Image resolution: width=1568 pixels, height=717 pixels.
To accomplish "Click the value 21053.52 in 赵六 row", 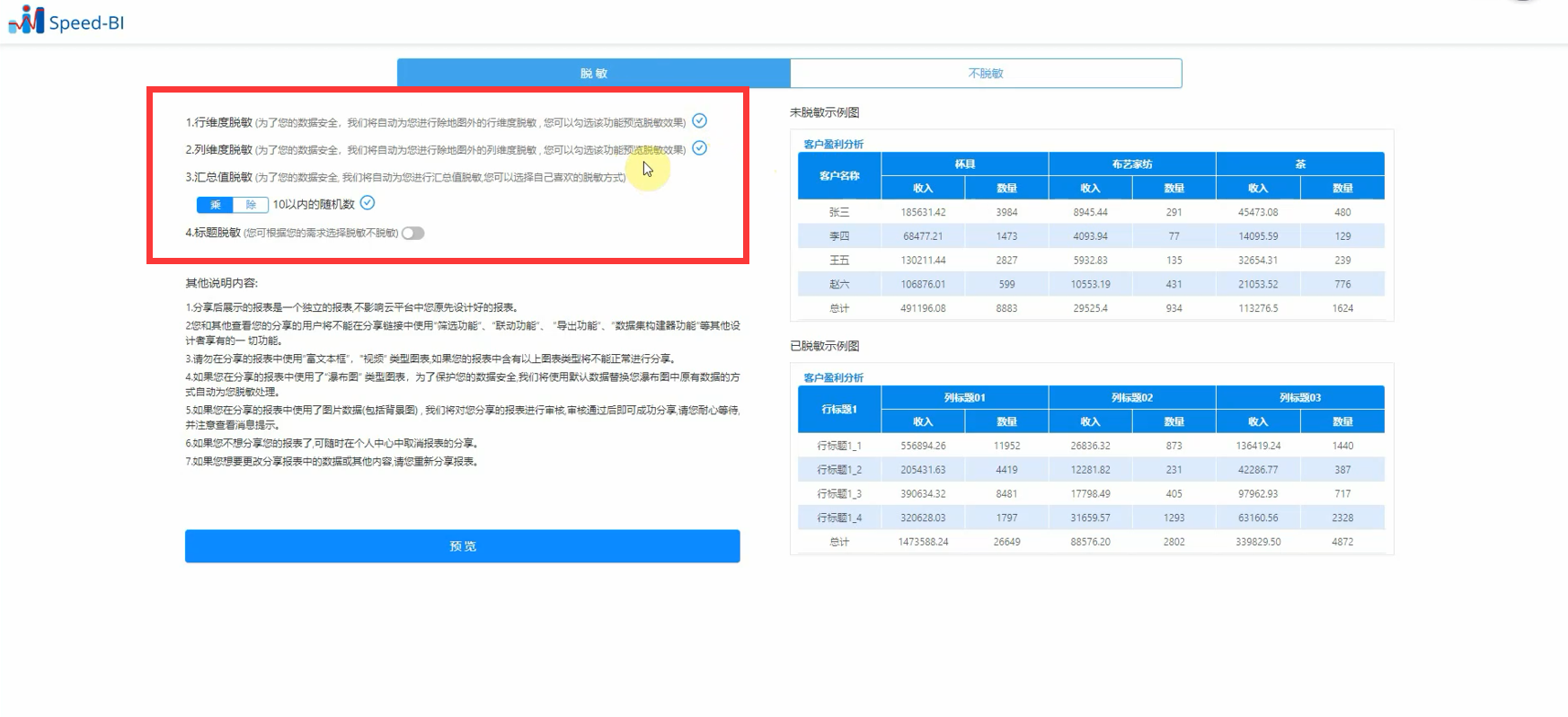I will pyautogui.click(x=1258, y=284).
